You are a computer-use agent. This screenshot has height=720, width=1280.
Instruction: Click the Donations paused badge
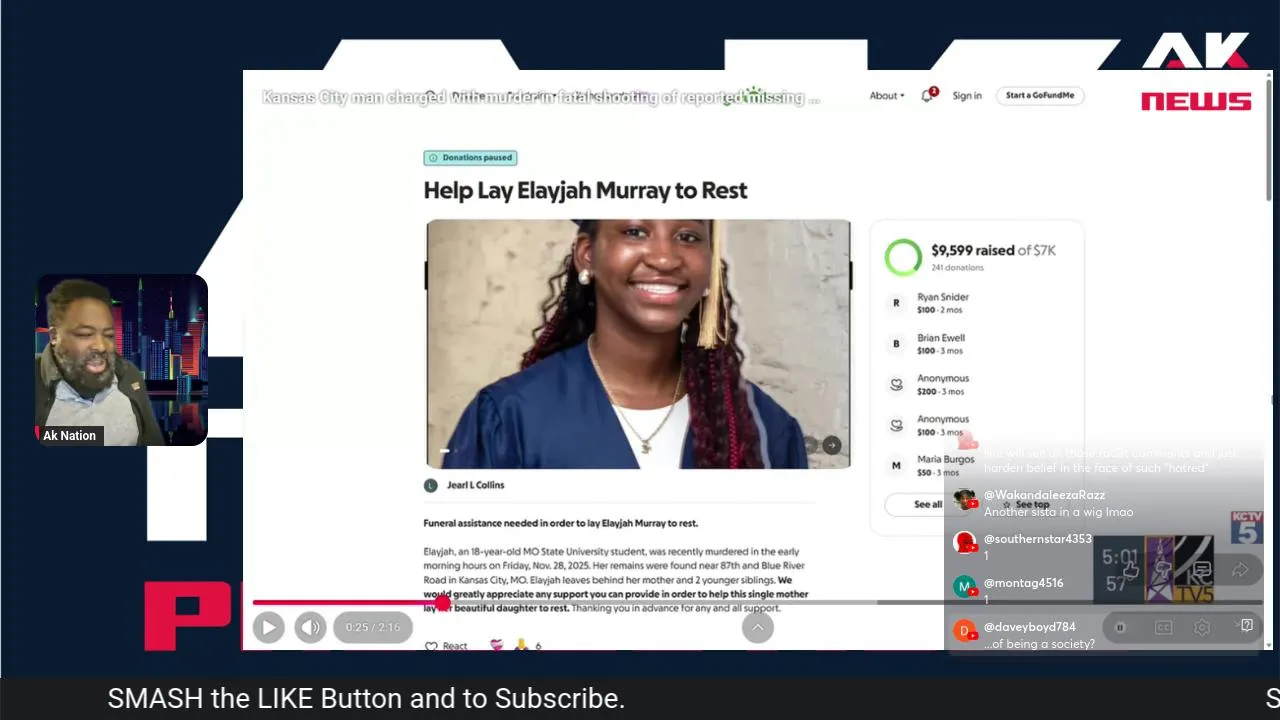coord(470,158)
